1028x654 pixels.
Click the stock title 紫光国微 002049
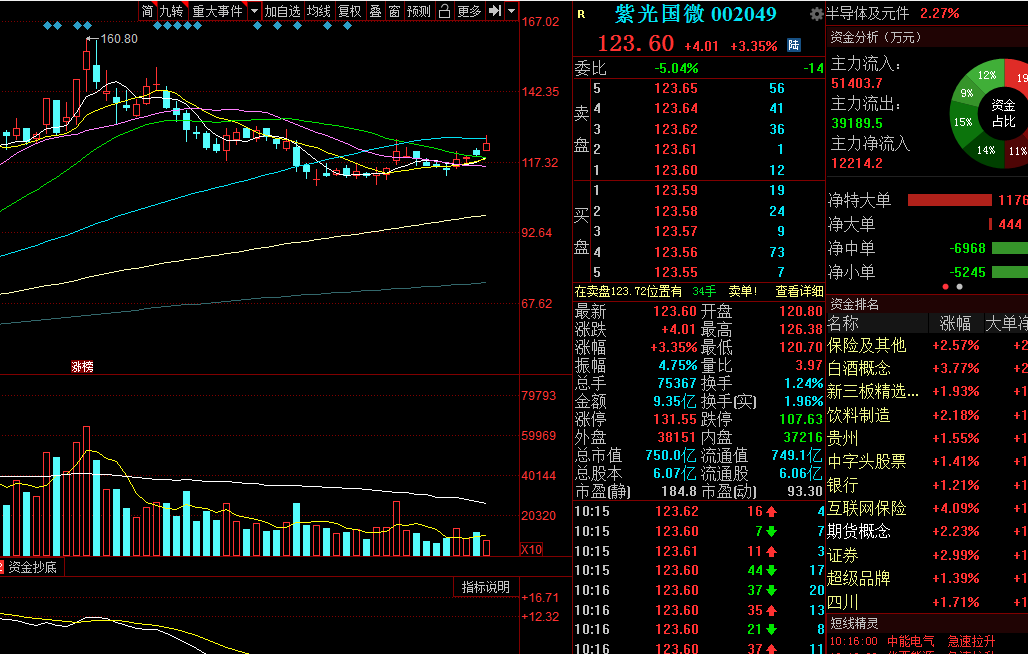click(x=696, y=14)
